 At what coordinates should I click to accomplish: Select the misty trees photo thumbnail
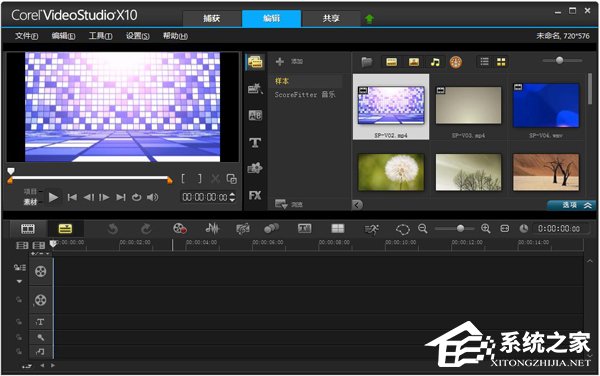pyautogui.click(x=468, y=172)
